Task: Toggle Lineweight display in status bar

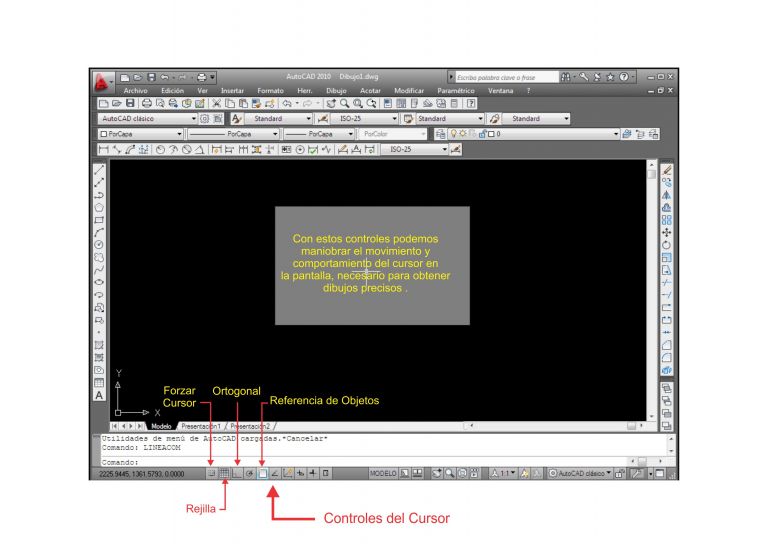Action: tap(313, 474)
